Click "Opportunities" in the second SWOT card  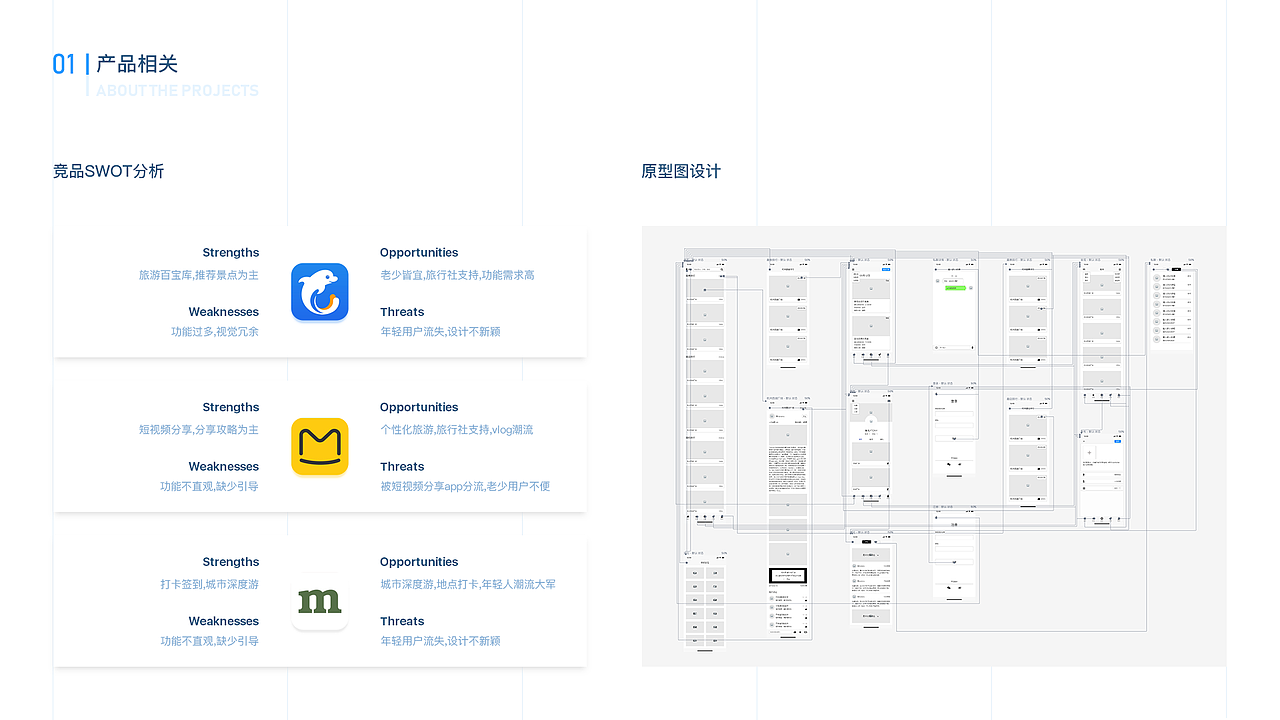(419, 407)
